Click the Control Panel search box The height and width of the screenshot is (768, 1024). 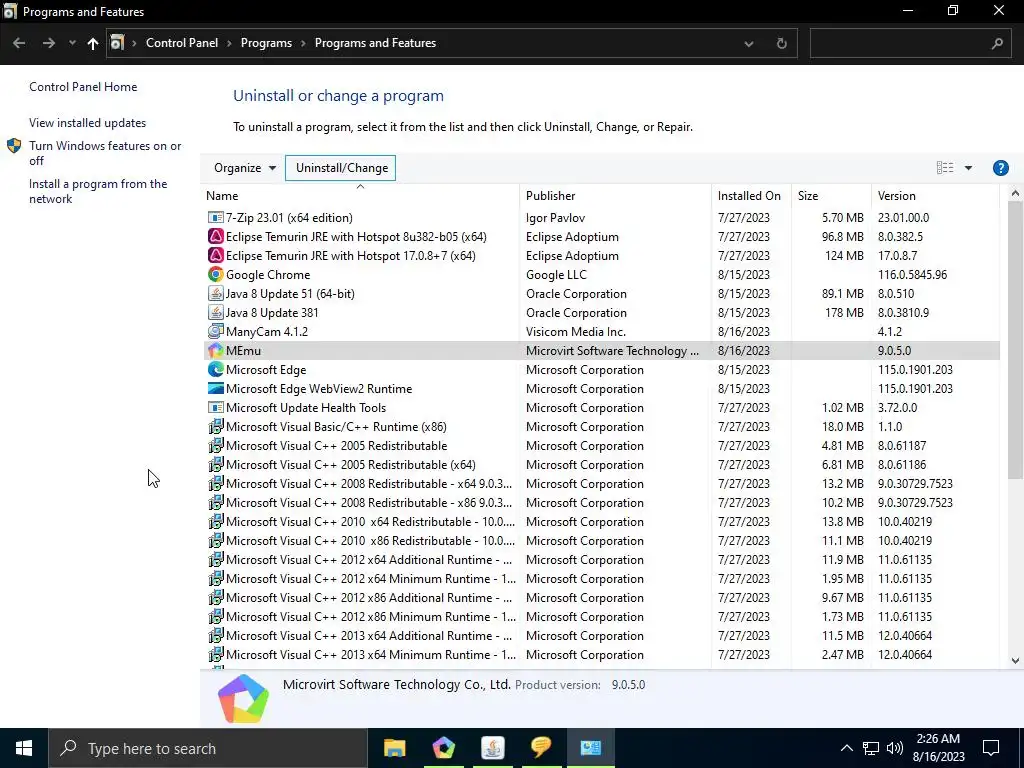coord(910,43)
